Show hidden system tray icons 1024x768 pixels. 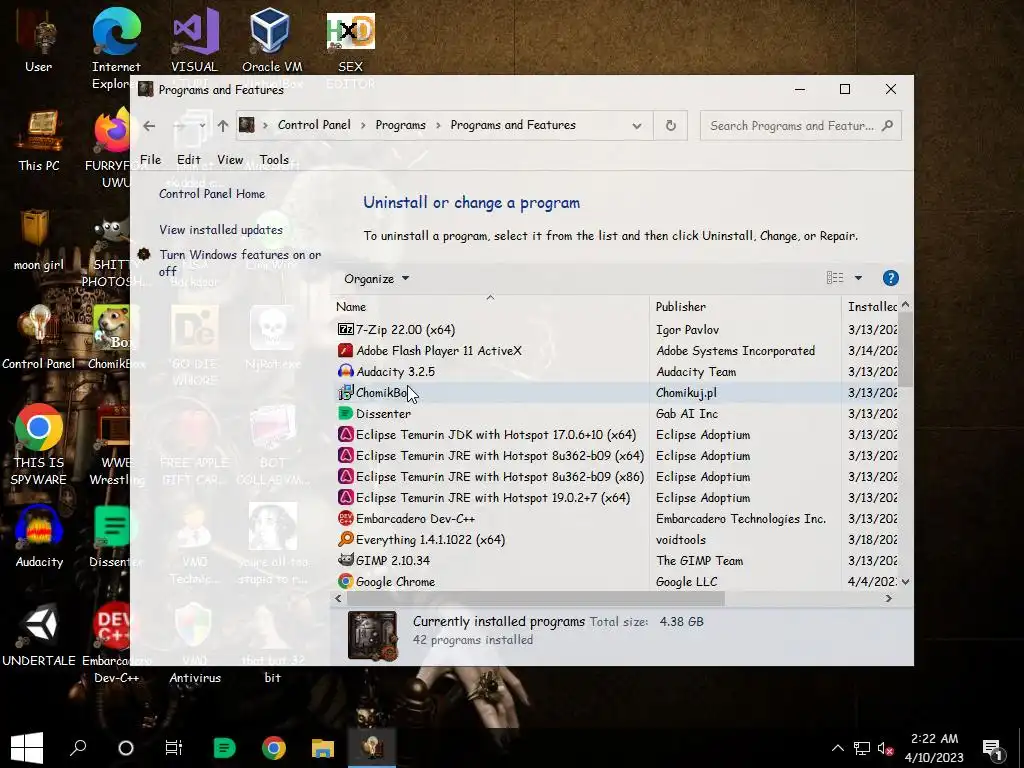[x=837, y=748]
